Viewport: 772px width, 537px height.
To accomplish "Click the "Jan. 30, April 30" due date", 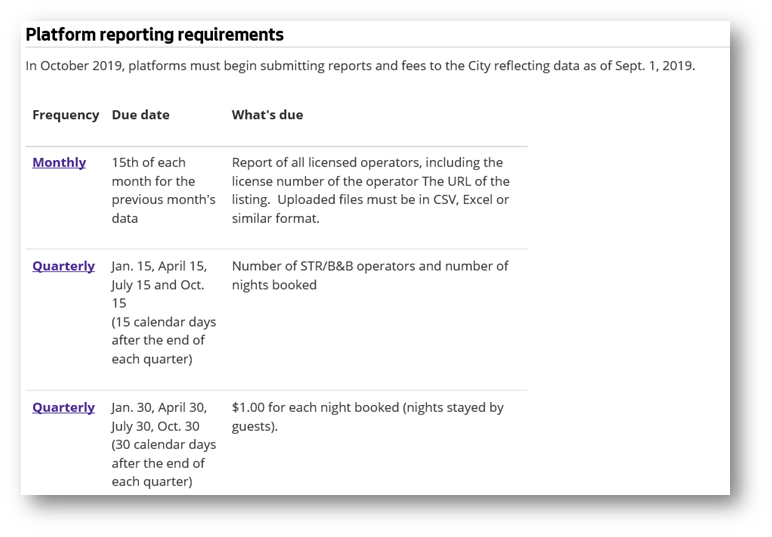I will point(159,407).
